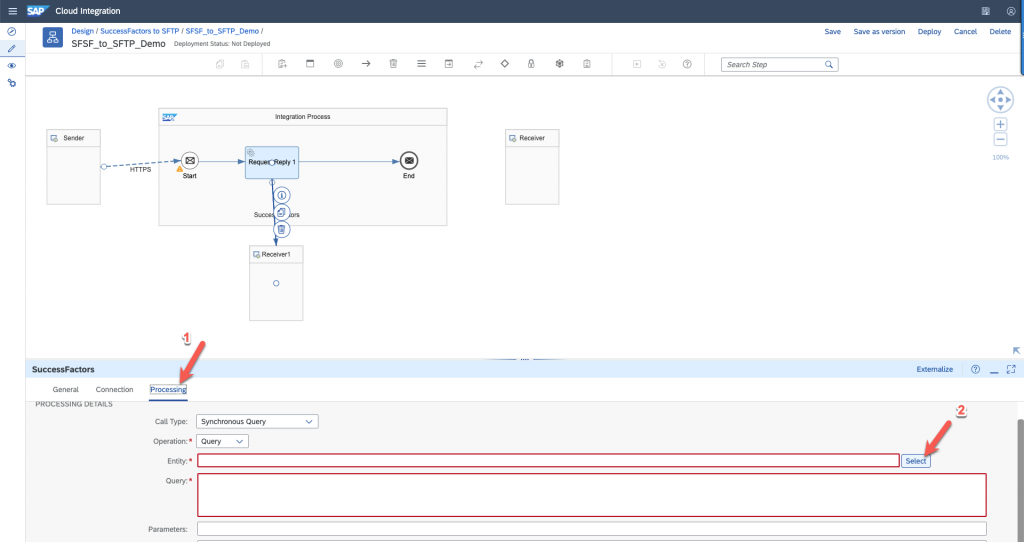The width and height of the screenshot is (1024, 542).
Task: Click the information icon below Request Reply
Action: pos(282,195)
